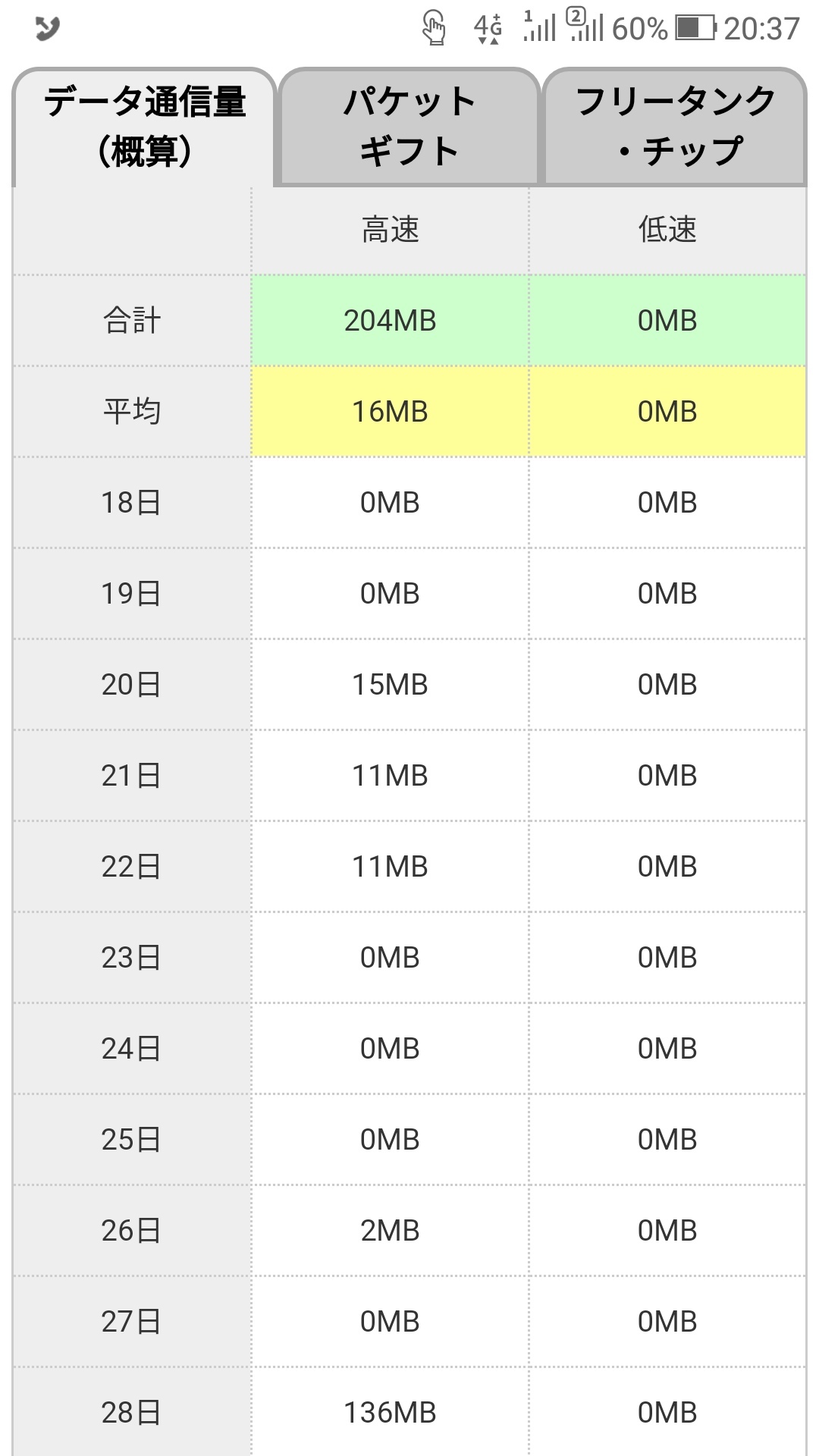Tap the phone call icon in status bar

click(x=47, y=29)
